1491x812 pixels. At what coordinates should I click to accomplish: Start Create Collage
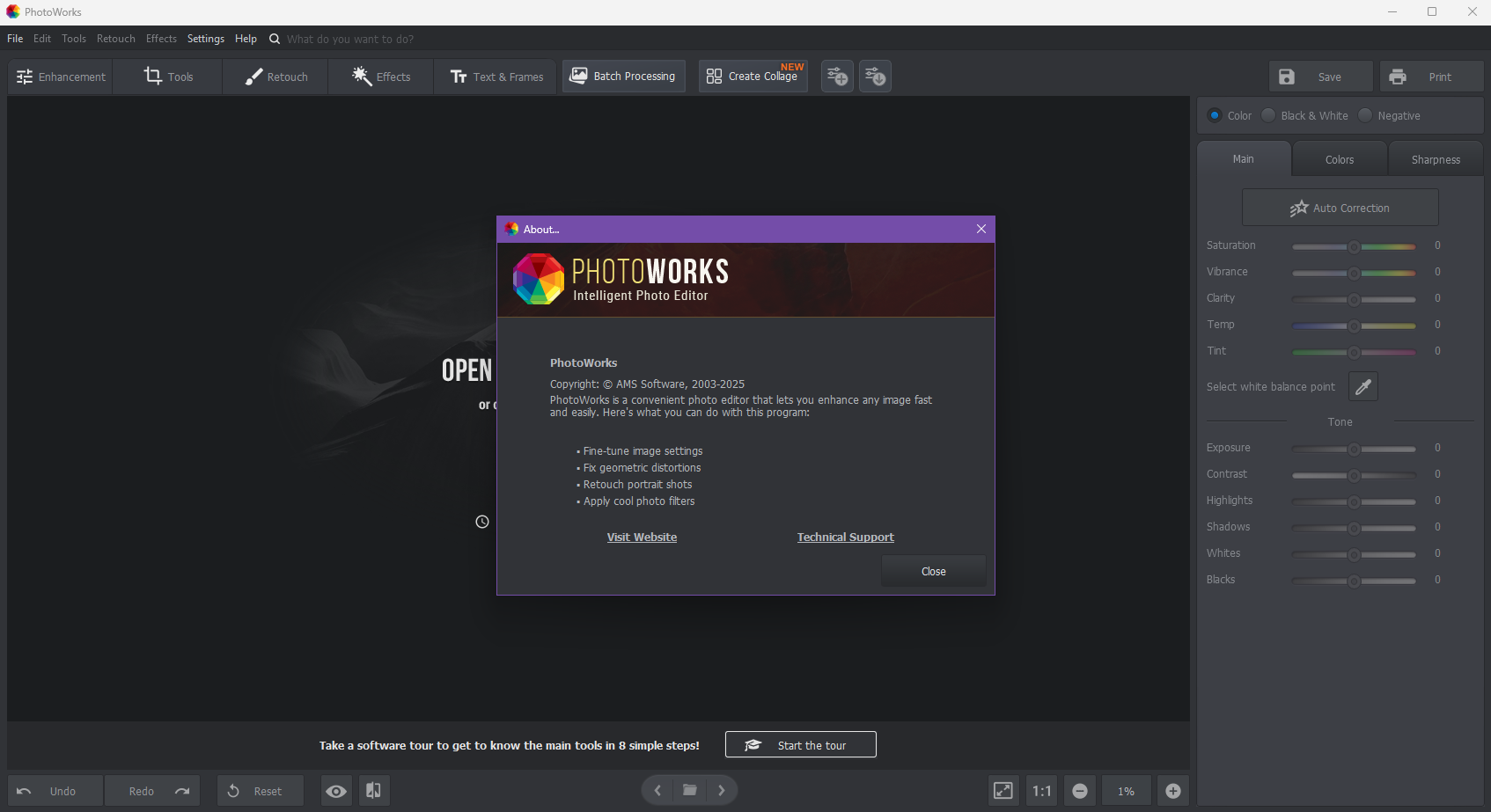pyautogui.click(x=753, y=77)
